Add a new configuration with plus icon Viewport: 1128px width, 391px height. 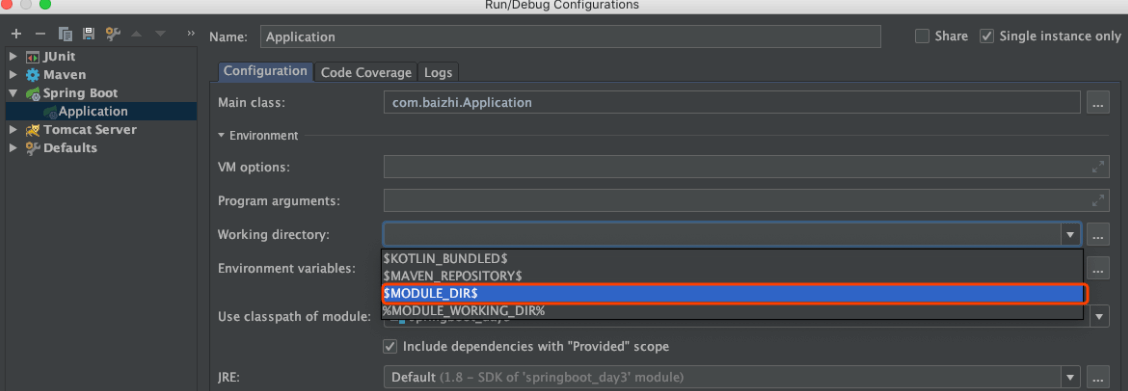(16, 34)
